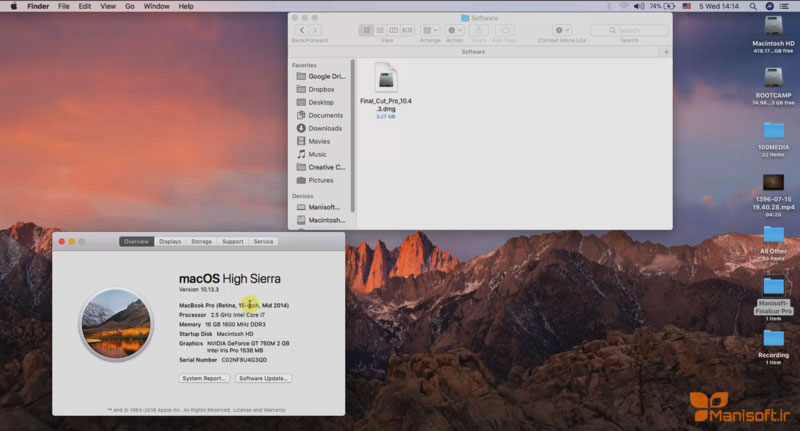The width and height of the screenshot is (800, 431).
Task: Click the Finder Search field
Action: pos(629,30)
